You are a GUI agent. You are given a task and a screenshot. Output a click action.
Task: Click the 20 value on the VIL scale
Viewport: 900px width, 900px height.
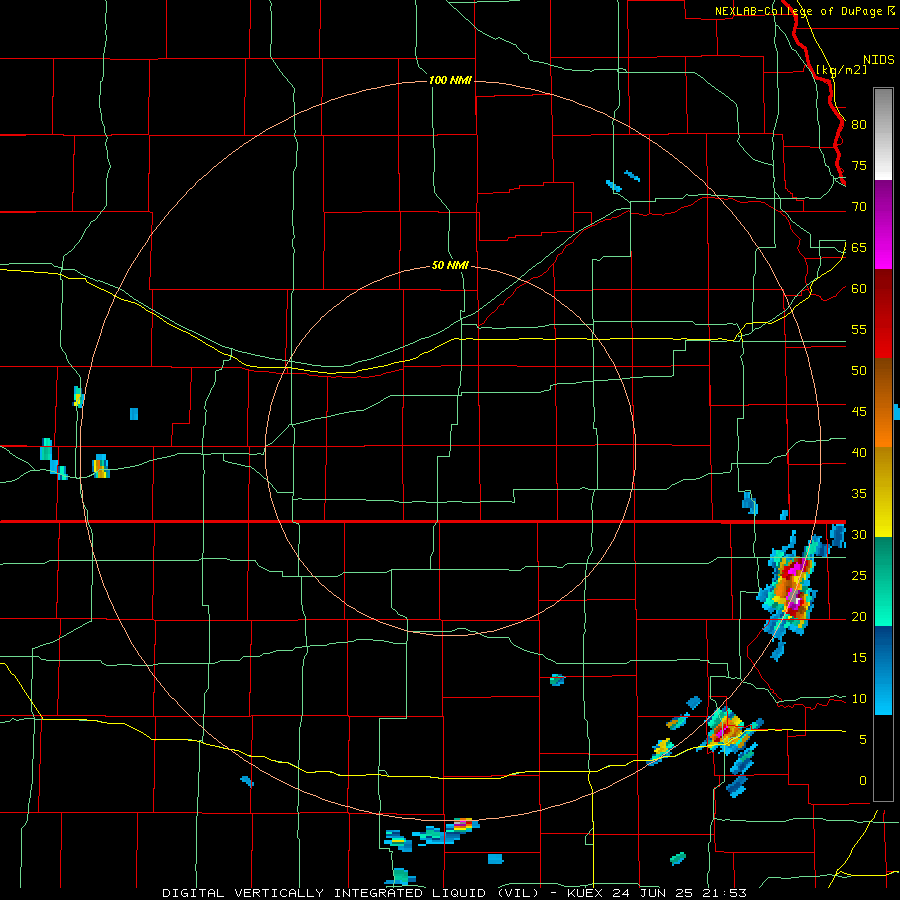click(x=859, y=616)
